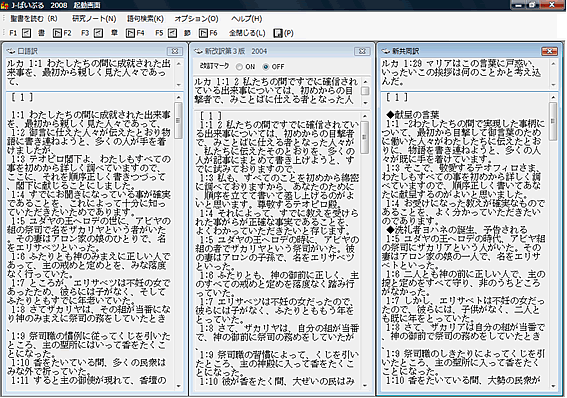This screenshot has height=398, width=567.
Task: Click scroll-down arrow in 口語訳 main text pane
Action: [x=179, y=386]
